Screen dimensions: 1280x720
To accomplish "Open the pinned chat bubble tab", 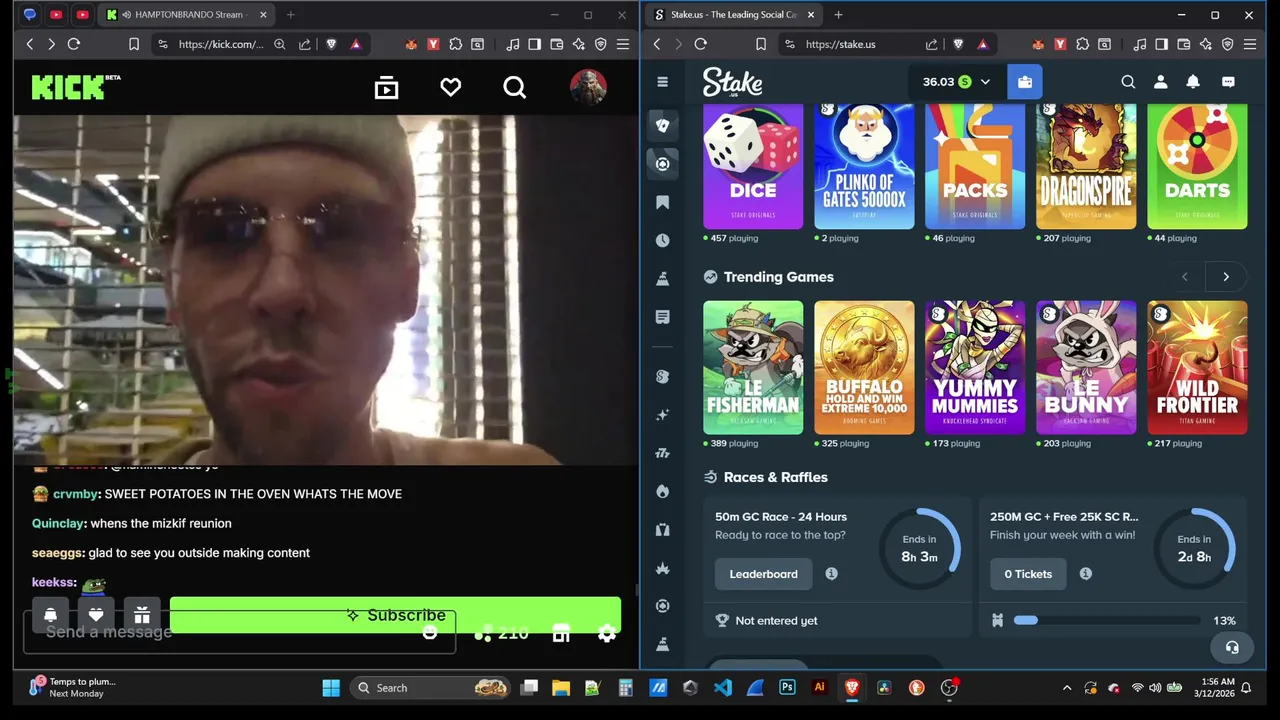I will [29, 15].
